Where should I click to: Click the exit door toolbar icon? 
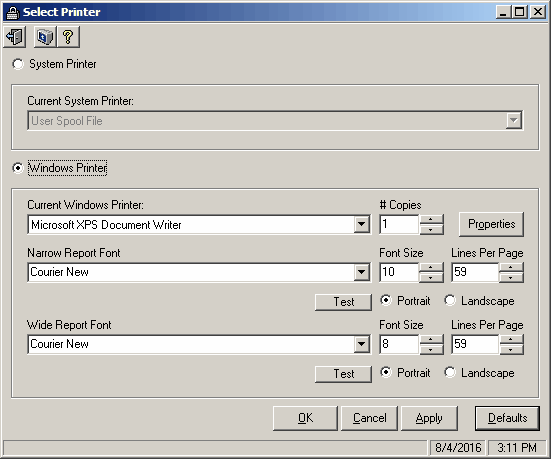click(x=14, y=37)
